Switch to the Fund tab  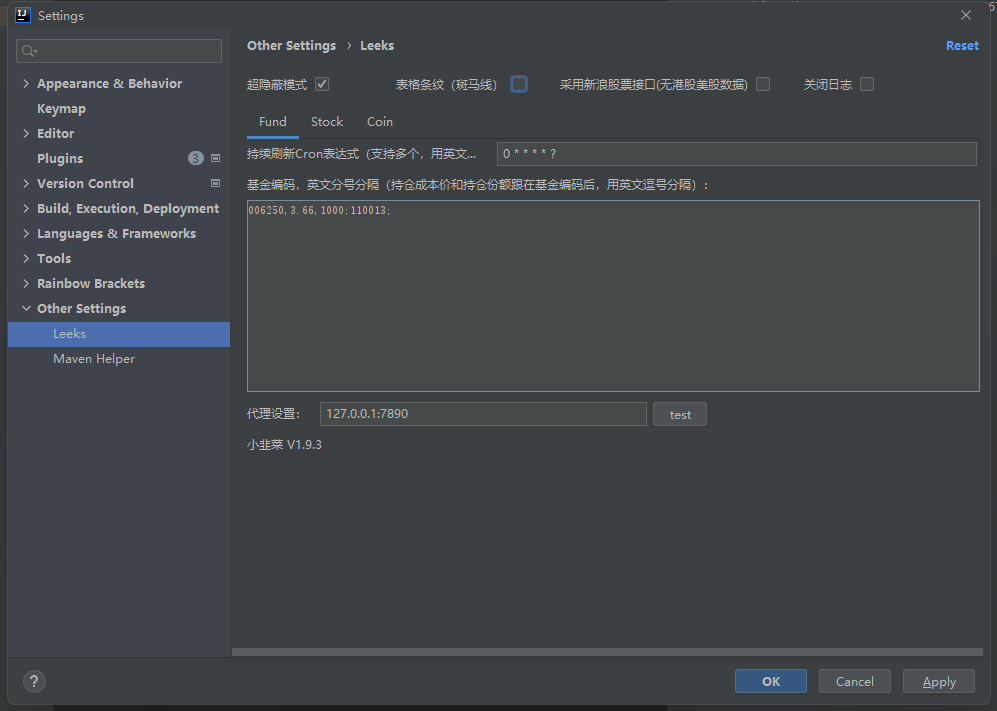[x=273, y=121]
